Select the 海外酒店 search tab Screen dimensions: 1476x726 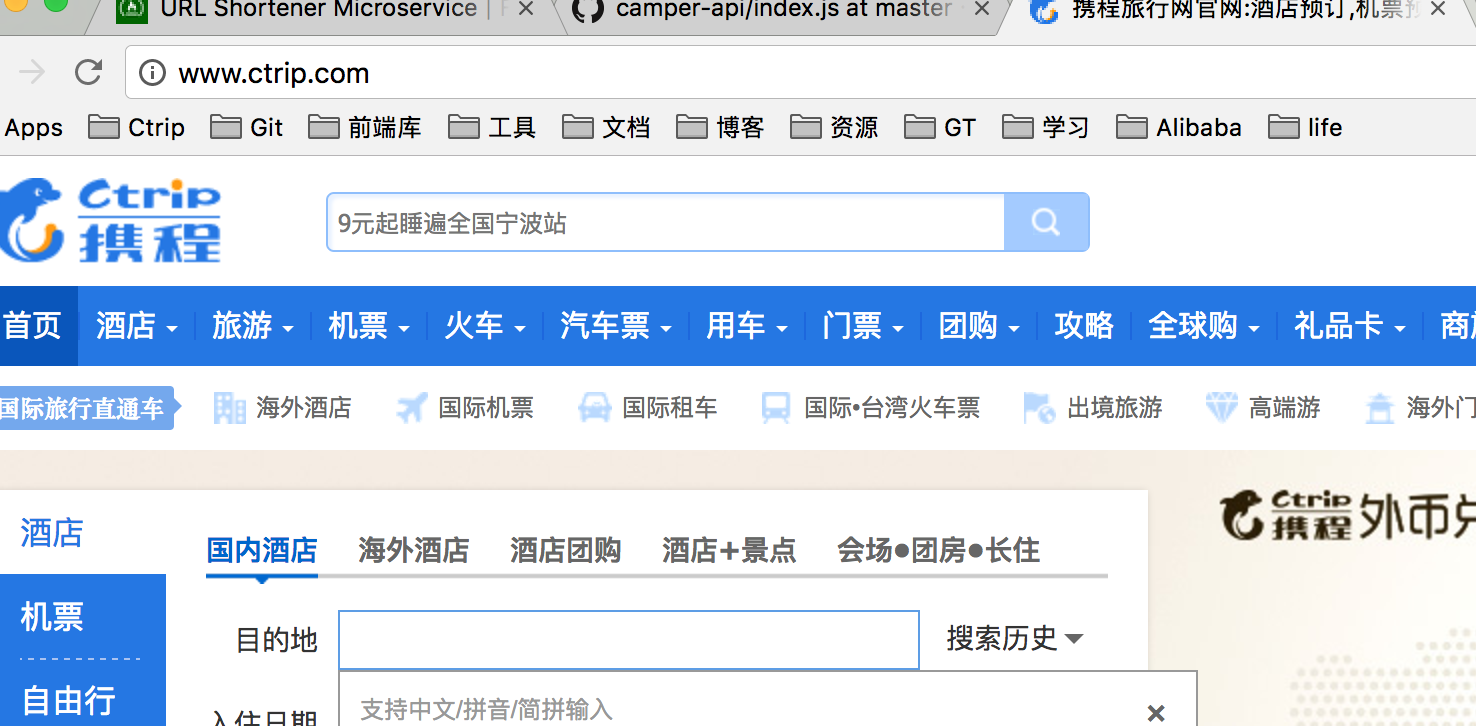pos(414,551)
